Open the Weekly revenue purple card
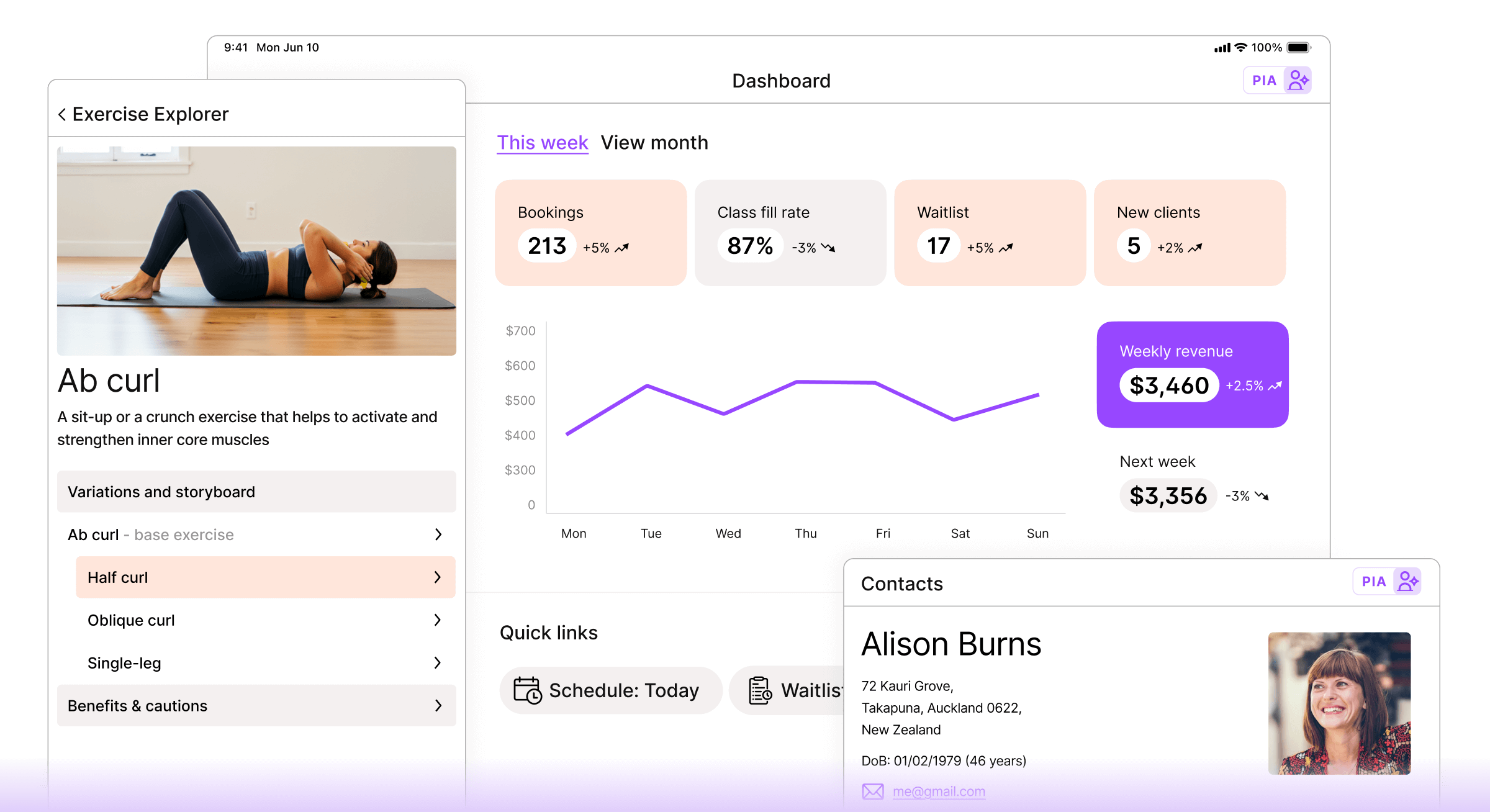Screen dimensions: 1490x812 pyautogui.click(x=1192, y=374)
